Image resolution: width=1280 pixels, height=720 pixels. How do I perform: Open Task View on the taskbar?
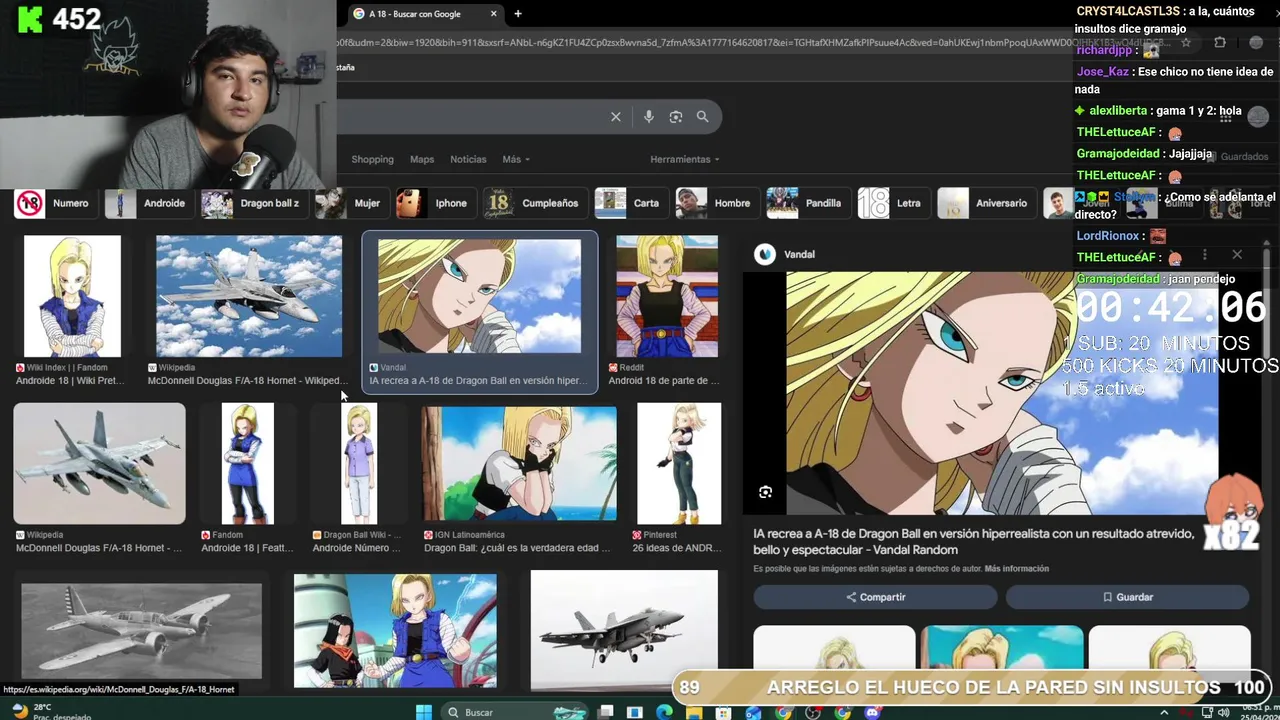(x=606, y=712)
